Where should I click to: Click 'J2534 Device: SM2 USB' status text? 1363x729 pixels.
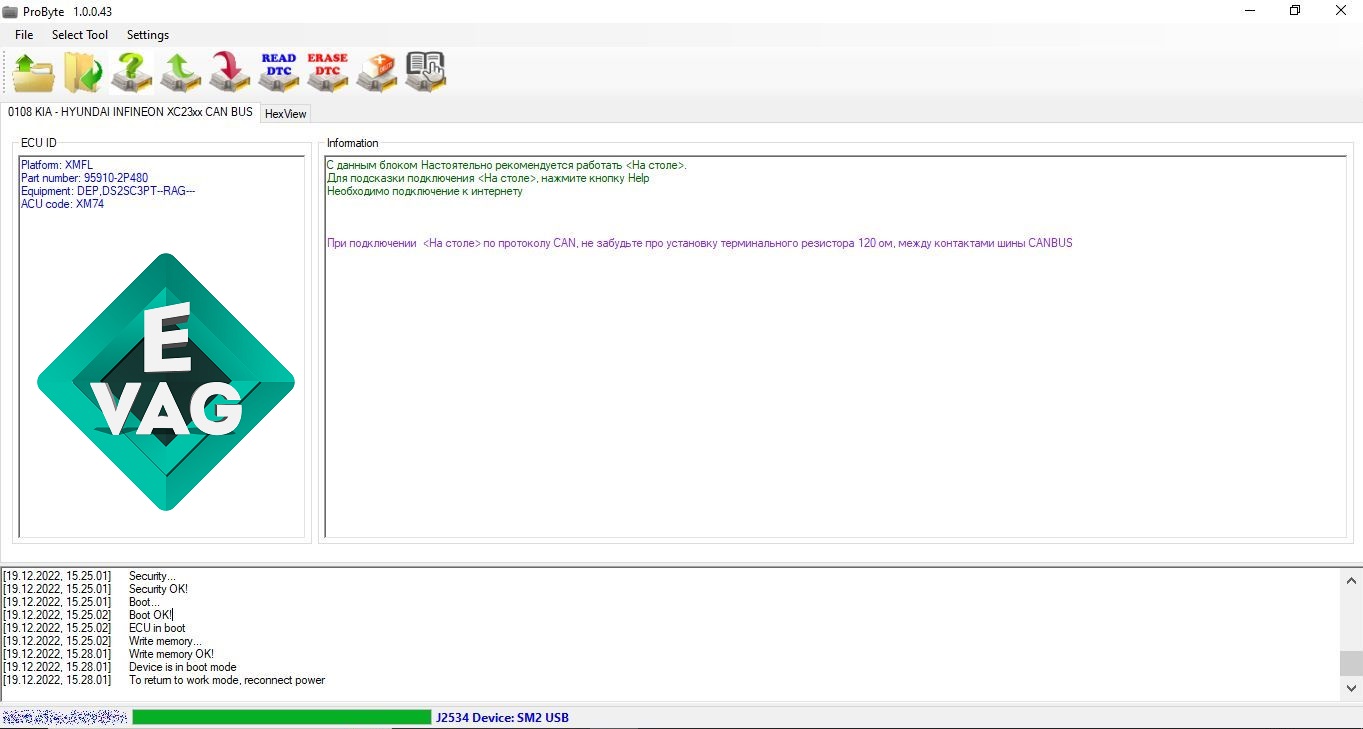(502, 717)
